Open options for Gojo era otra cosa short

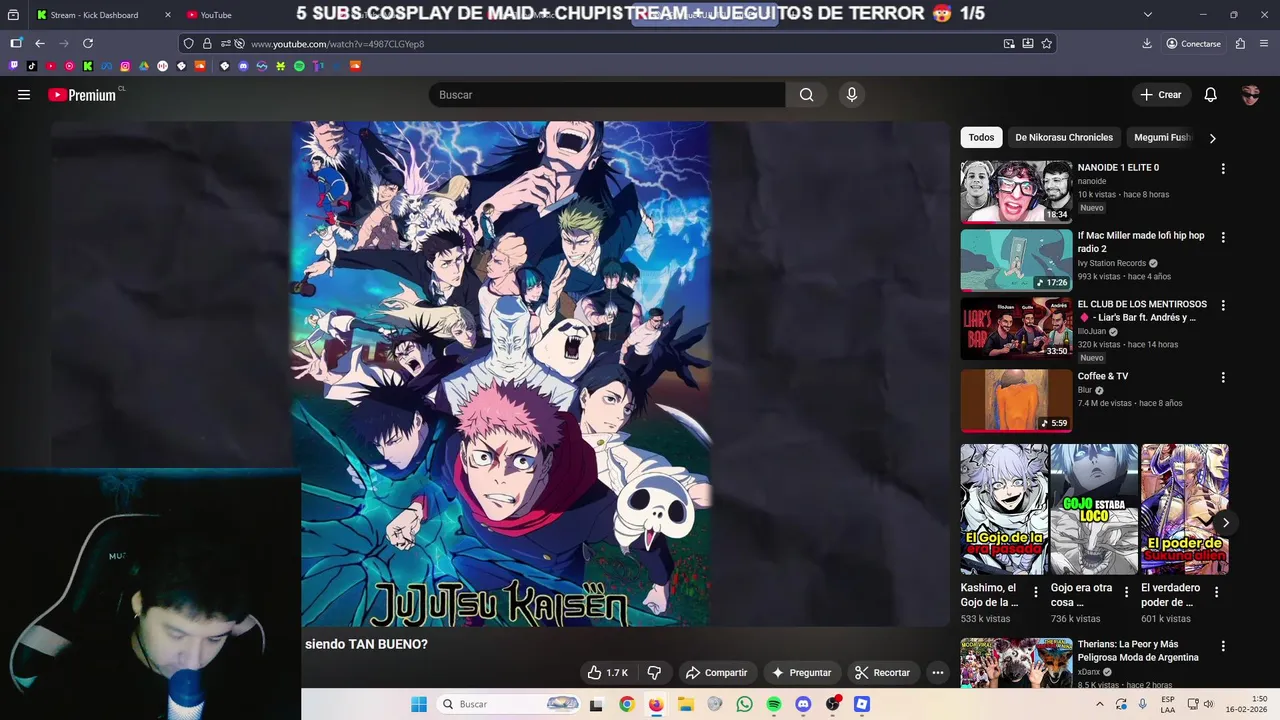[x=1126, y=592]
